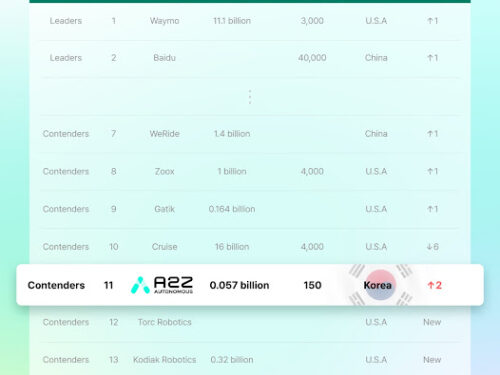Click rank number 10
Screen dimensions: 500x375
pyautogui.click(x=114, y=247)
